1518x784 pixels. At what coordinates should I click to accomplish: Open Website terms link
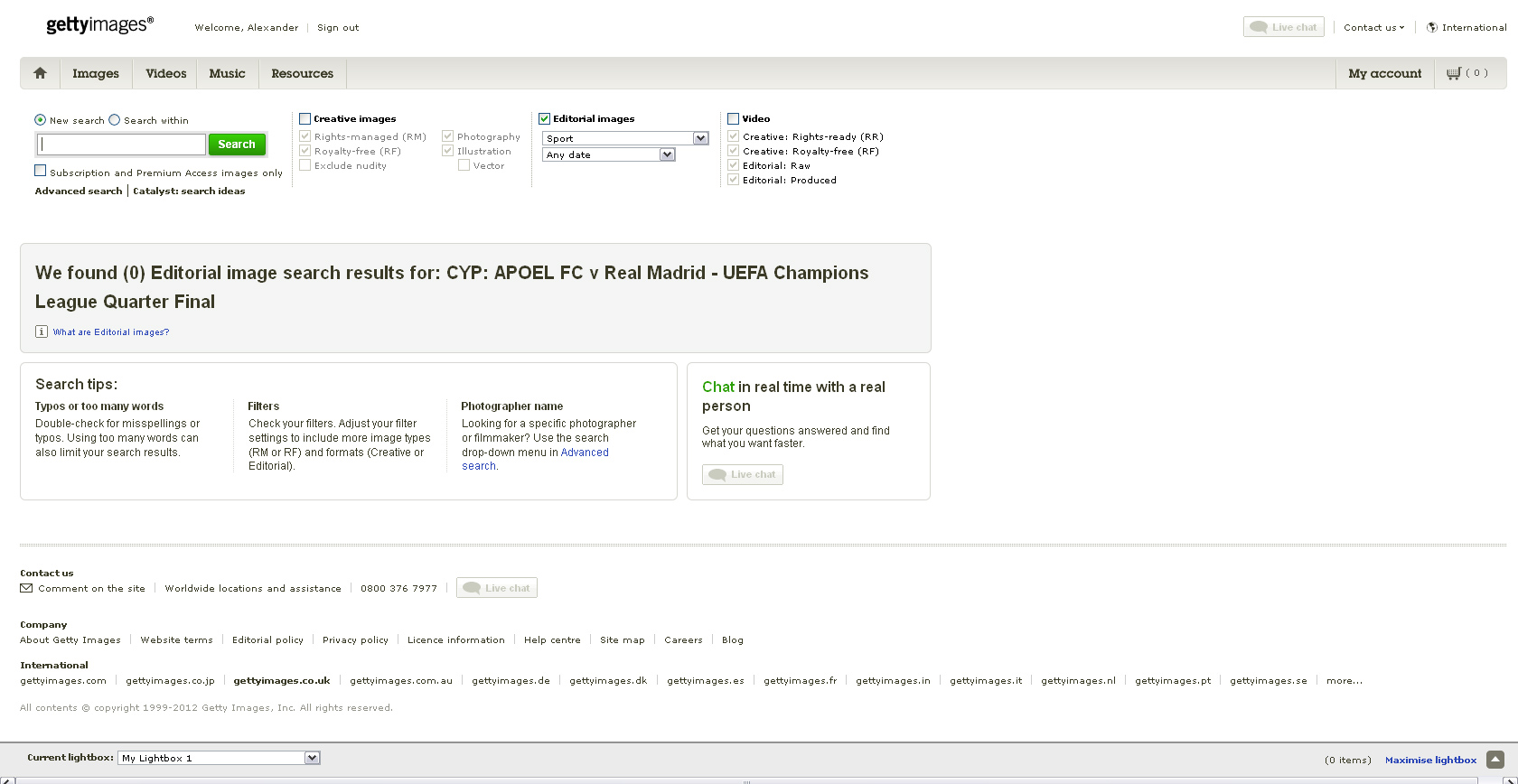click(176, 639)
